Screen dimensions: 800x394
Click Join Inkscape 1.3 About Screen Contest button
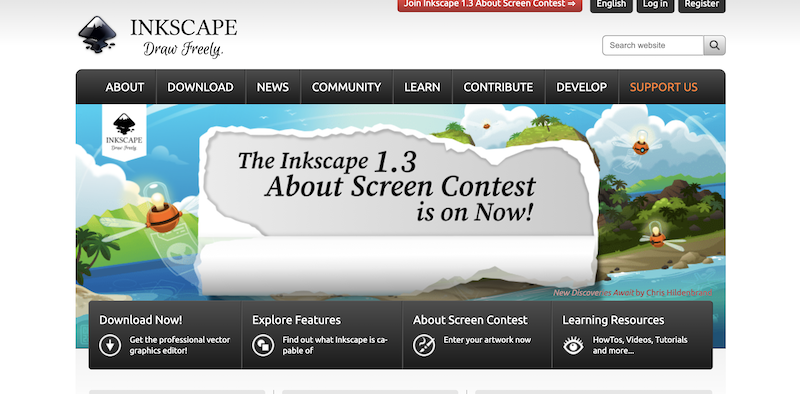[x=490, y=5]
